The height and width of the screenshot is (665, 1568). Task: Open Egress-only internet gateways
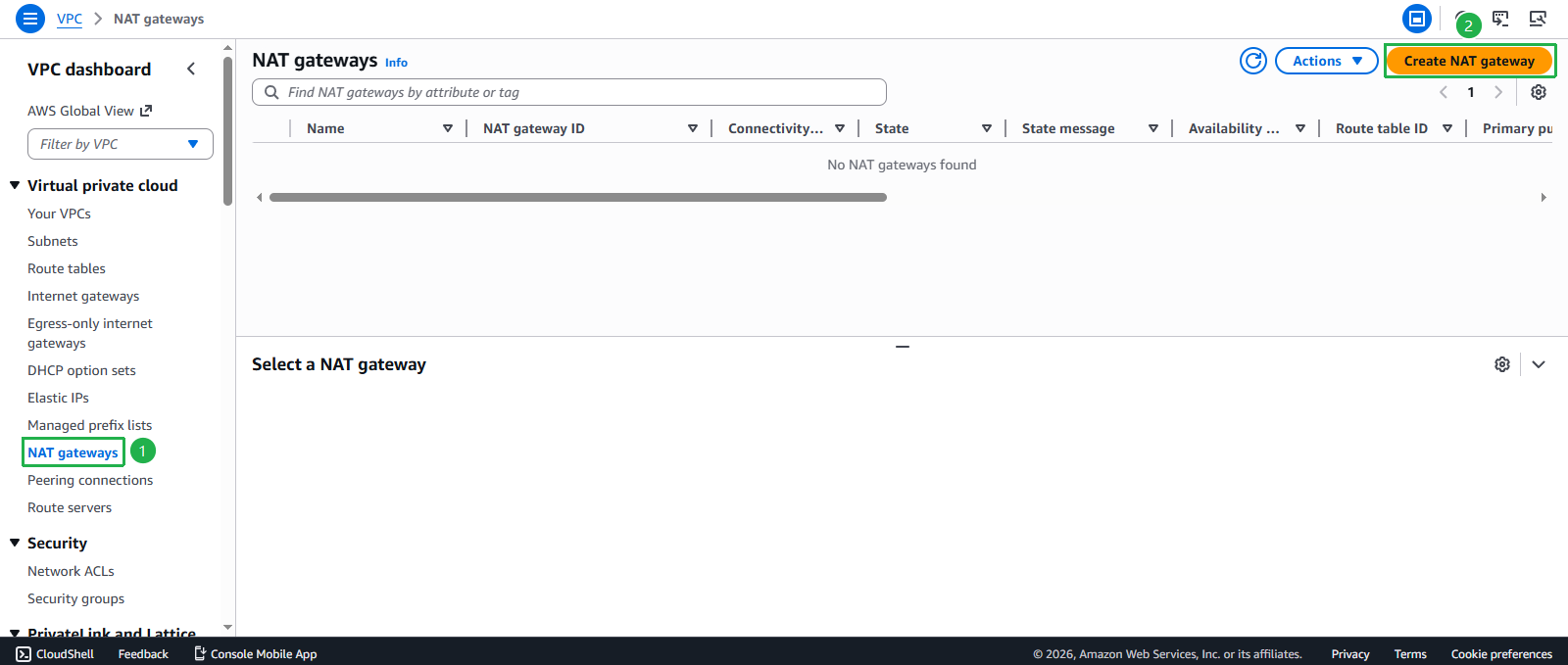click(x=90, y=333)
